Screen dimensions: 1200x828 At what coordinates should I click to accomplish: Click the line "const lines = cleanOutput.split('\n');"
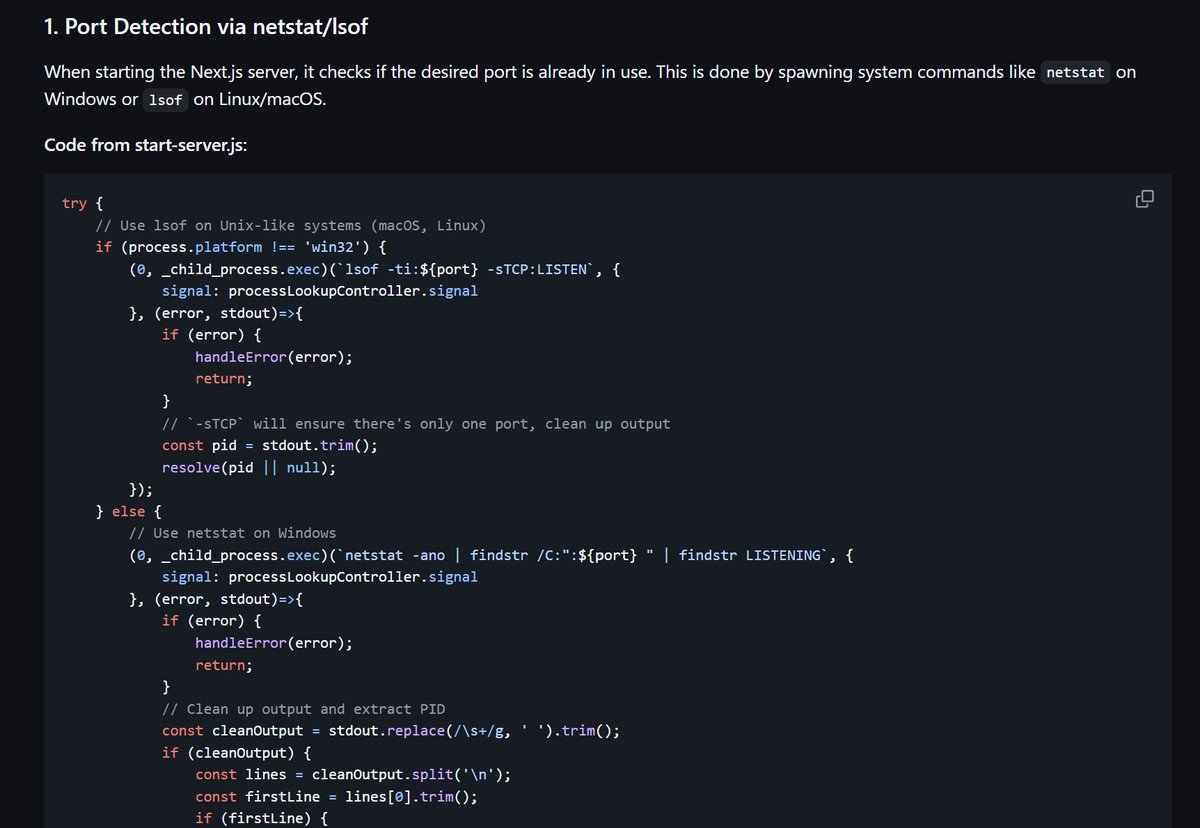(354, 775)
